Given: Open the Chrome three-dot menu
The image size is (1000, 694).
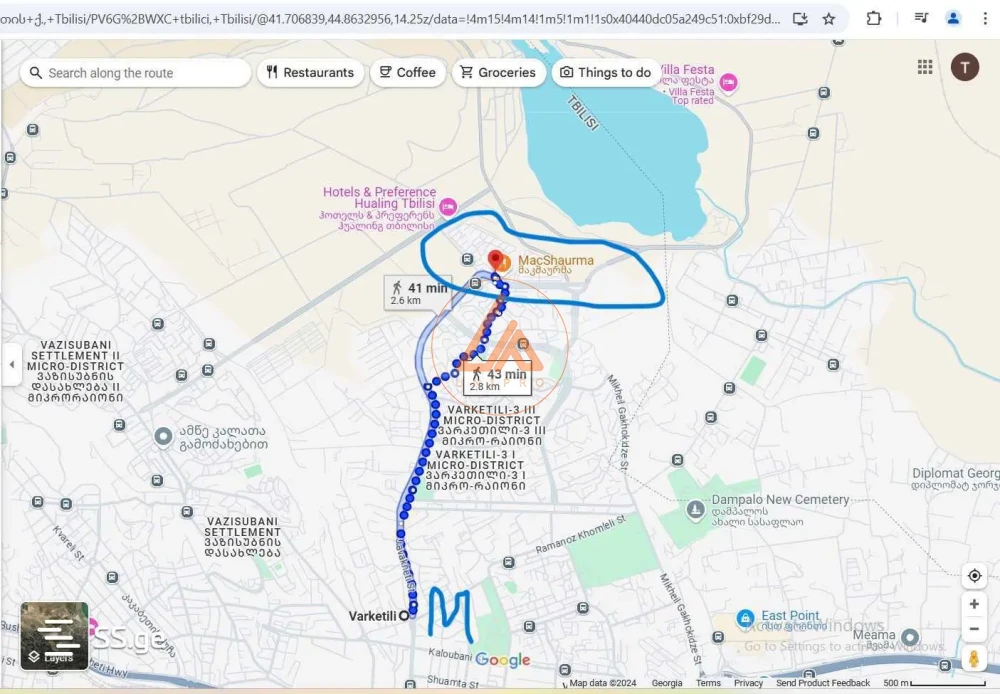Looking at the screenshot, I should 985,18.
